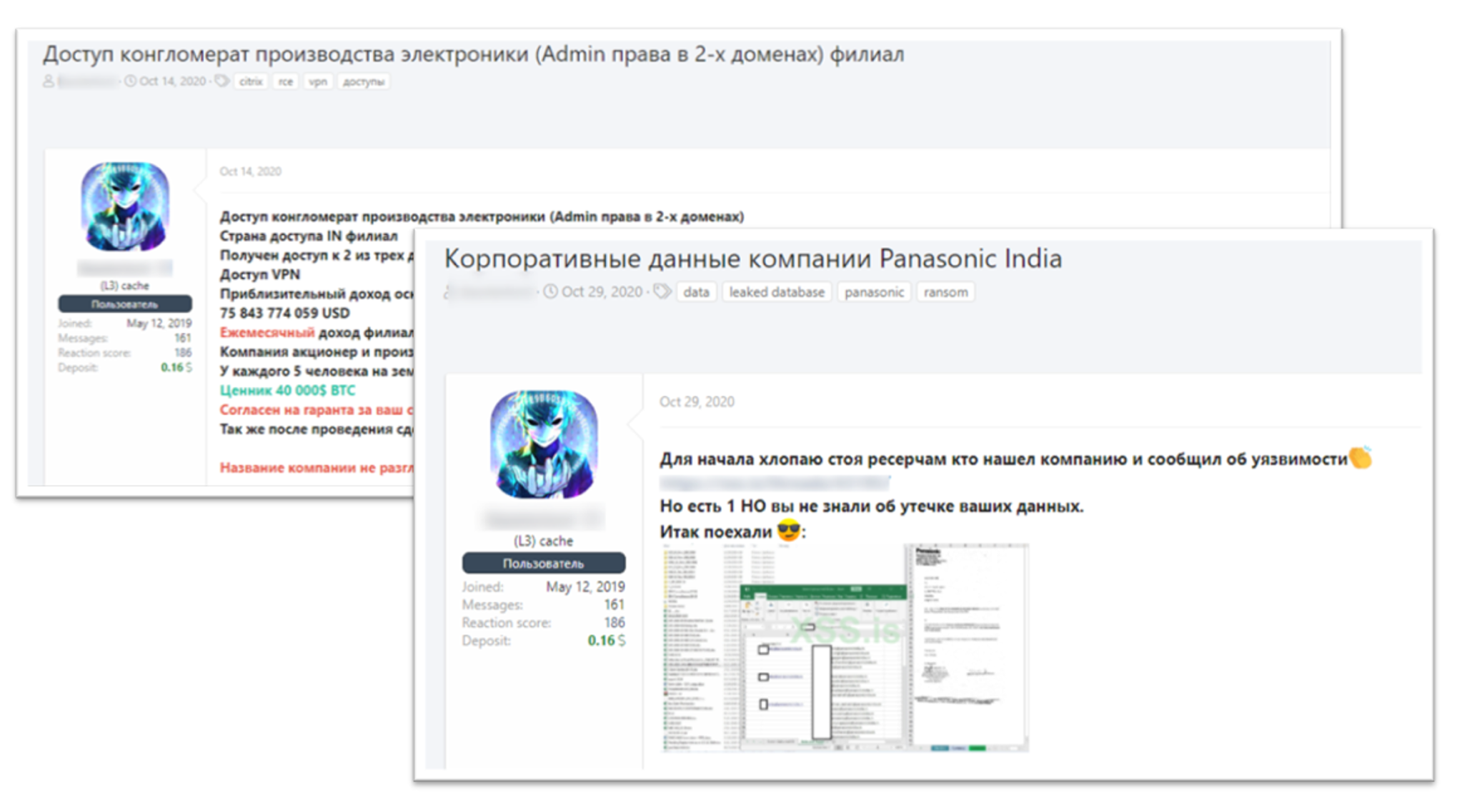This screenshot has height=812, width=1472.
Task: Click the blurred link in Panasonic post
Action: click(774, 483)
